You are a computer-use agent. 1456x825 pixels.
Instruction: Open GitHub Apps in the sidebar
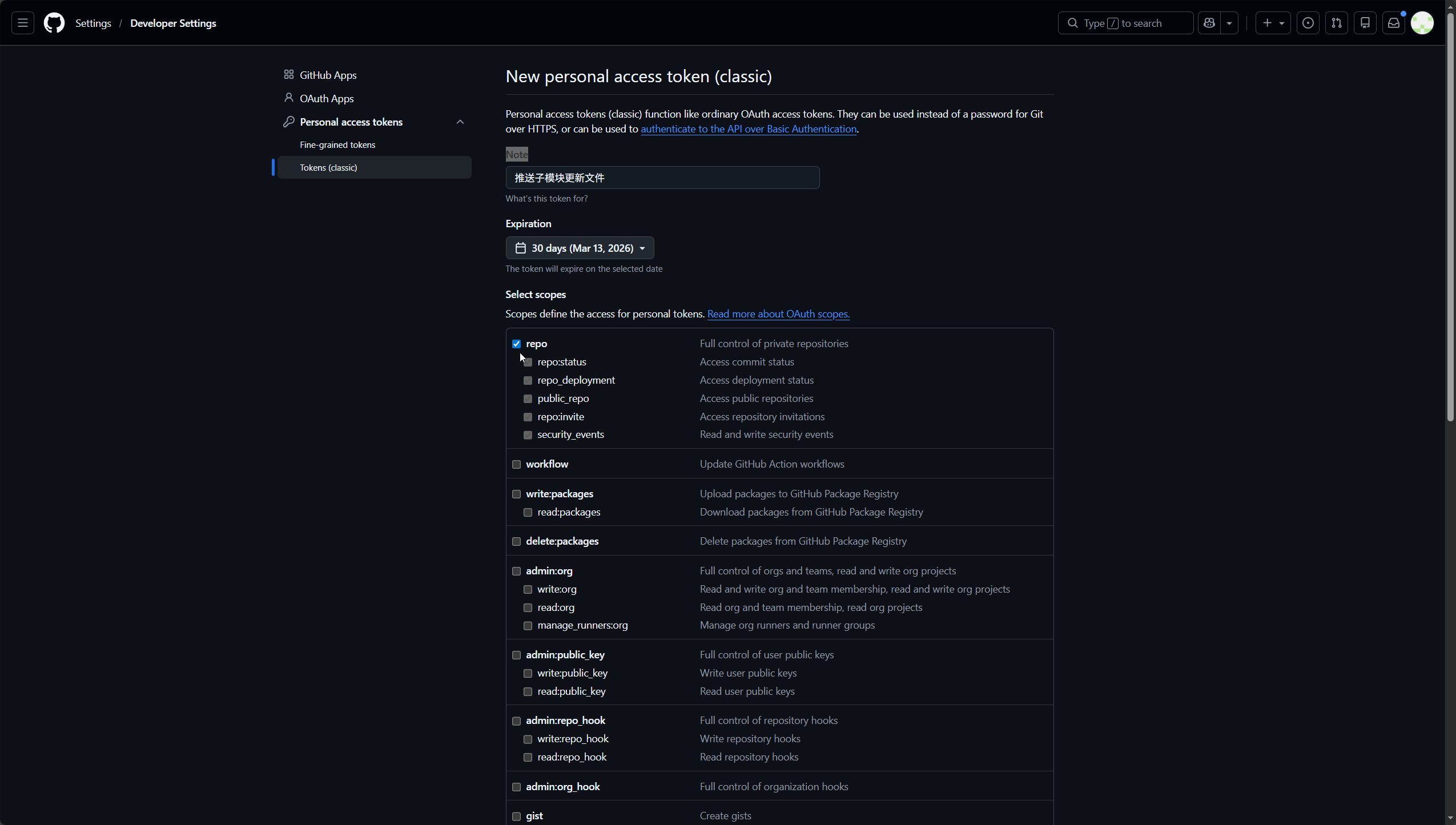point(328,75)
